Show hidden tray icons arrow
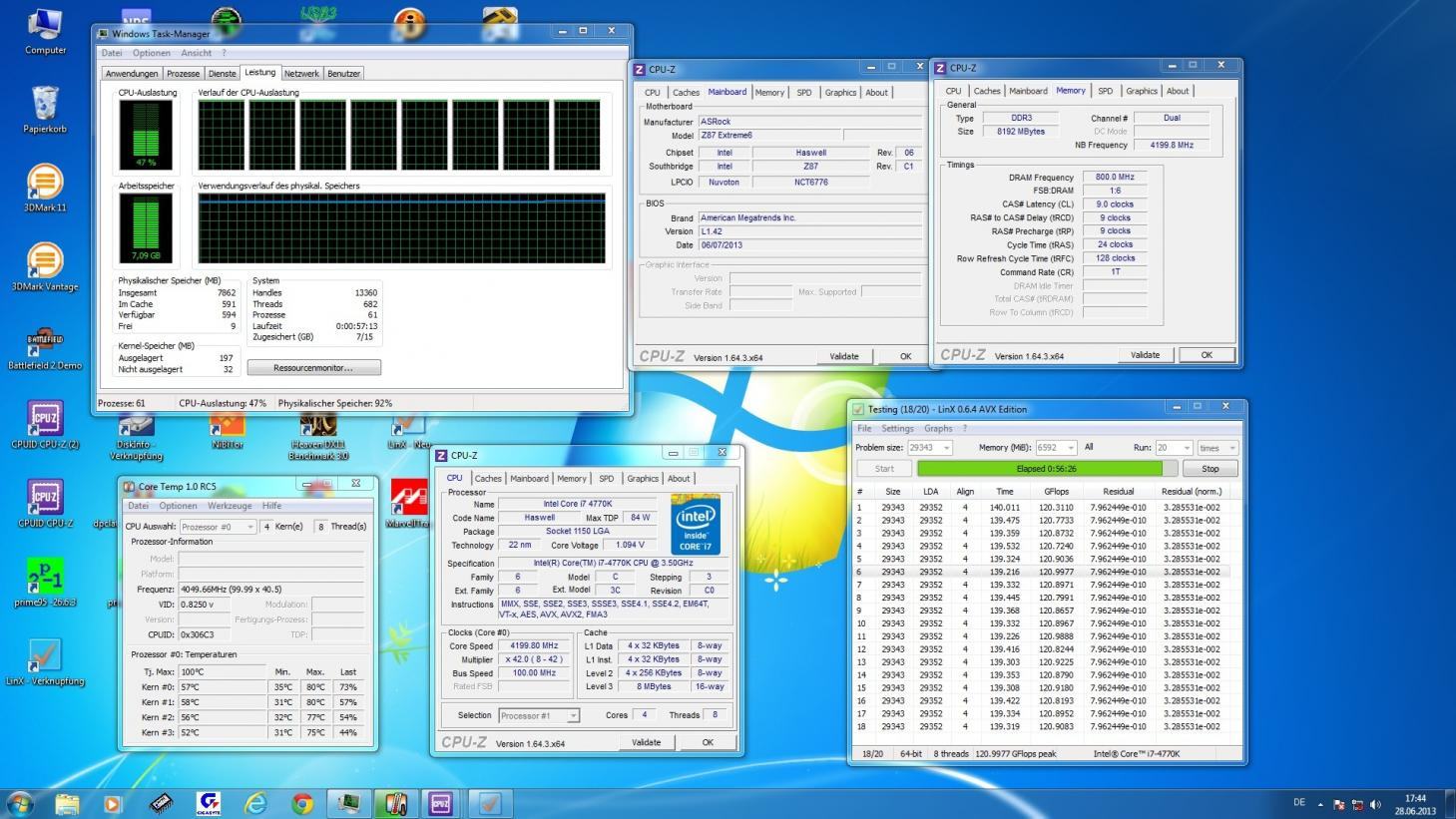Screen dimensions: 1456x819 tap(1320, 804)
